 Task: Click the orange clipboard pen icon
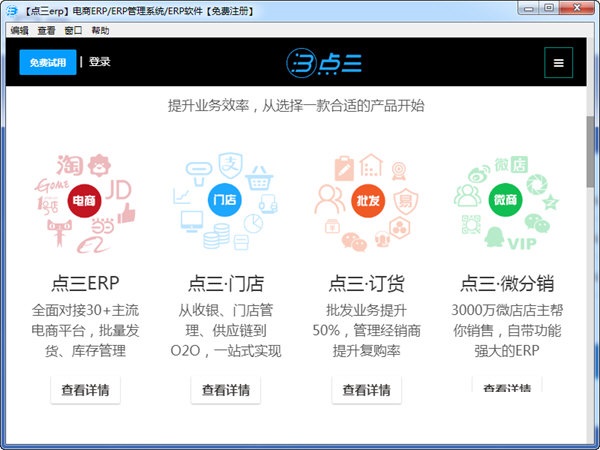tap(344, 168)
